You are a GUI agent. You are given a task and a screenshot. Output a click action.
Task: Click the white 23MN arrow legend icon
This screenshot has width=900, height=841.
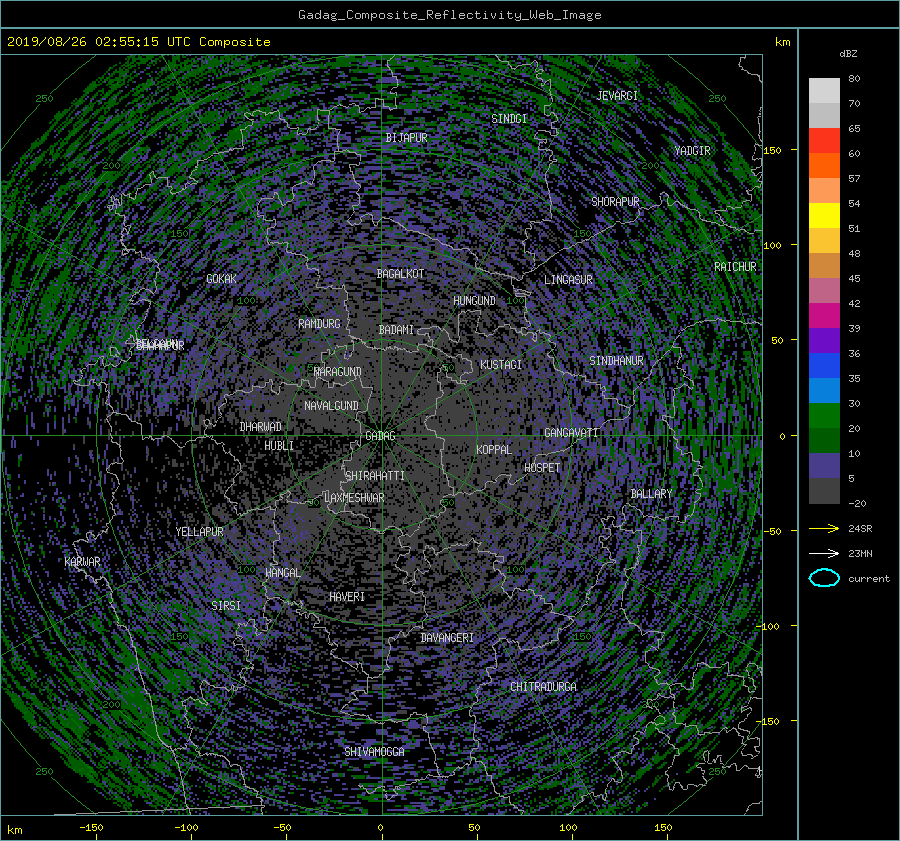click(824, 553)
